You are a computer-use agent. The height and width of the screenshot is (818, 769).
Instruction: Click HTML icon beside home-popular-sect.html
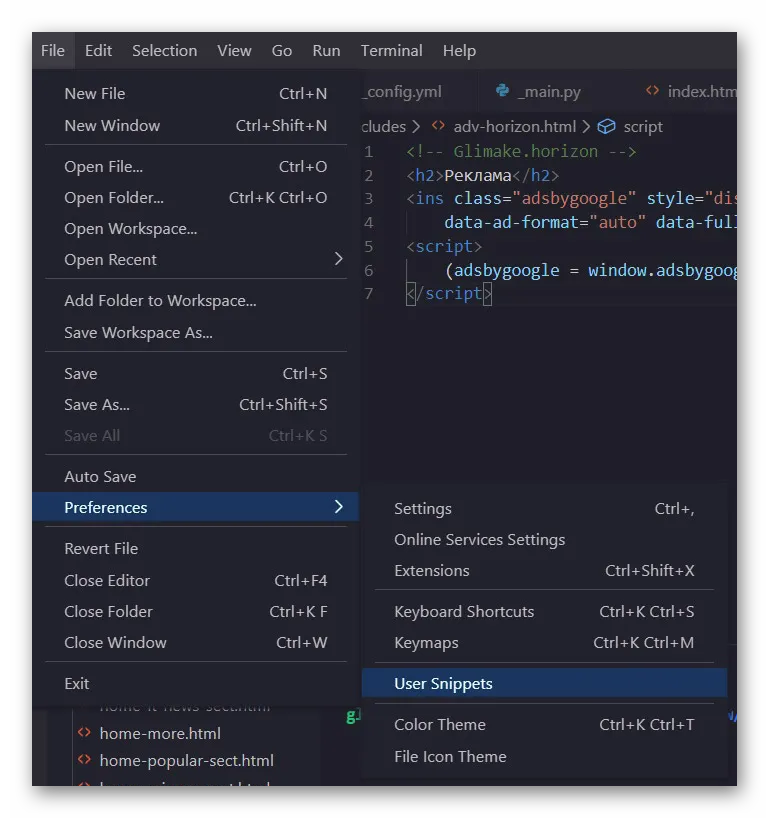point(85,760)
